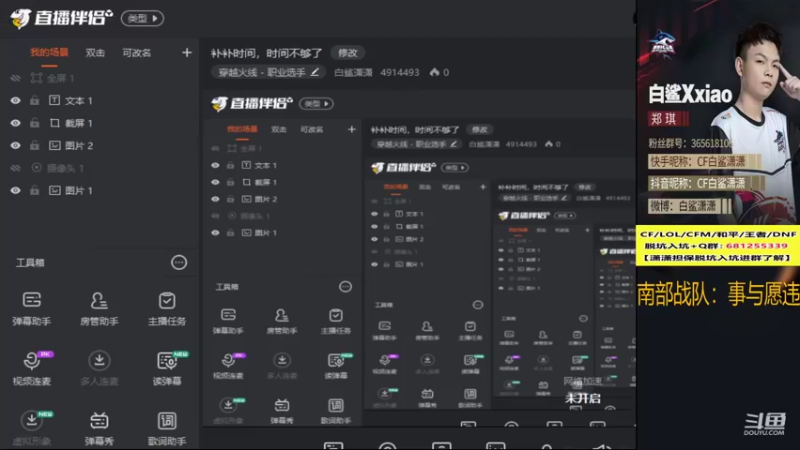Toggle the lock on 图片 1

[x=34, y=190]
